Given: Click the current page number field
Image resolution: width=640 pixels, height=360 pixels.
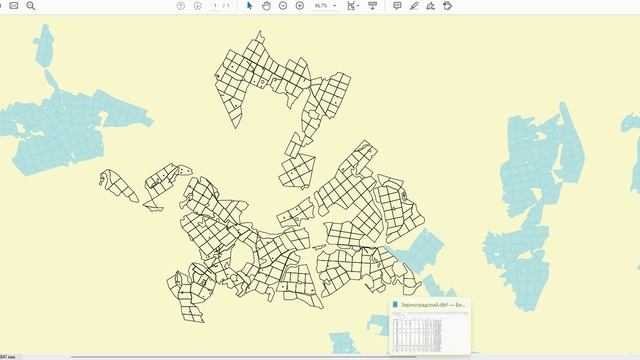Looking at the screenshot, I should point(215,6).
